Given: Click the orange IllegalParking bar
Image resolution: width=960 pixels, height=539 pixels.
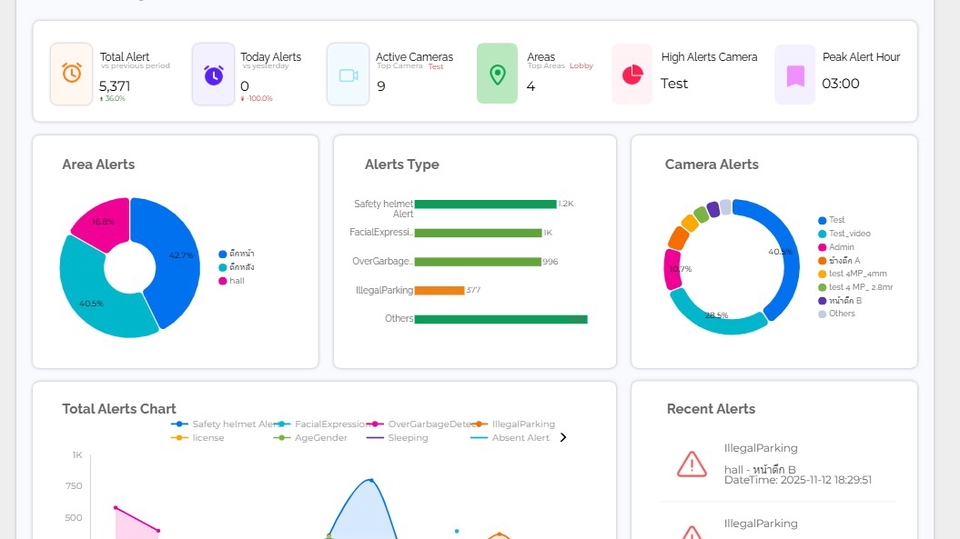Looking at the screenshot, I should click(439, 290).
